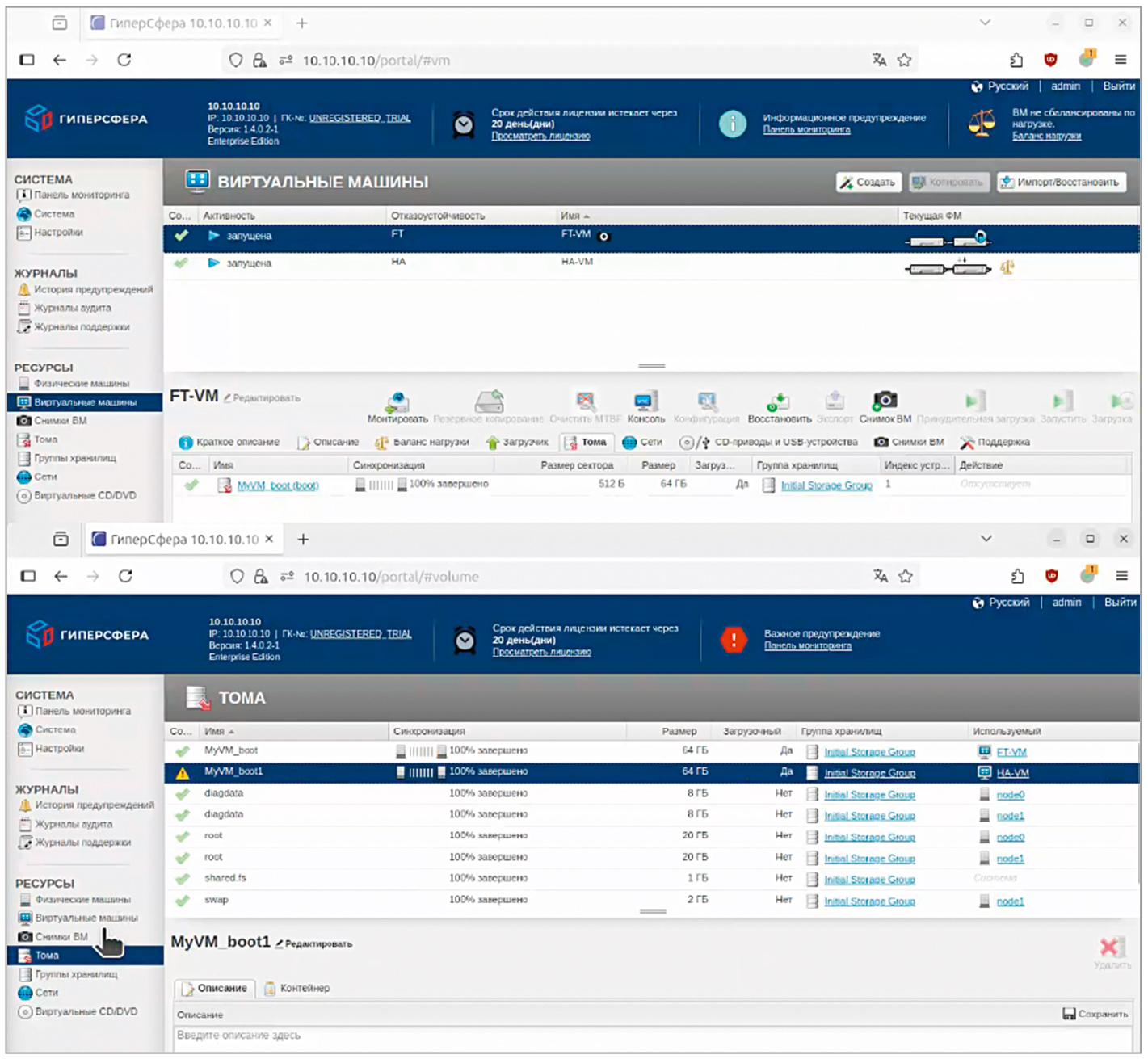
Task: Open the MyVM_boot (boot) volume link
Action: [x=277, y=485]
